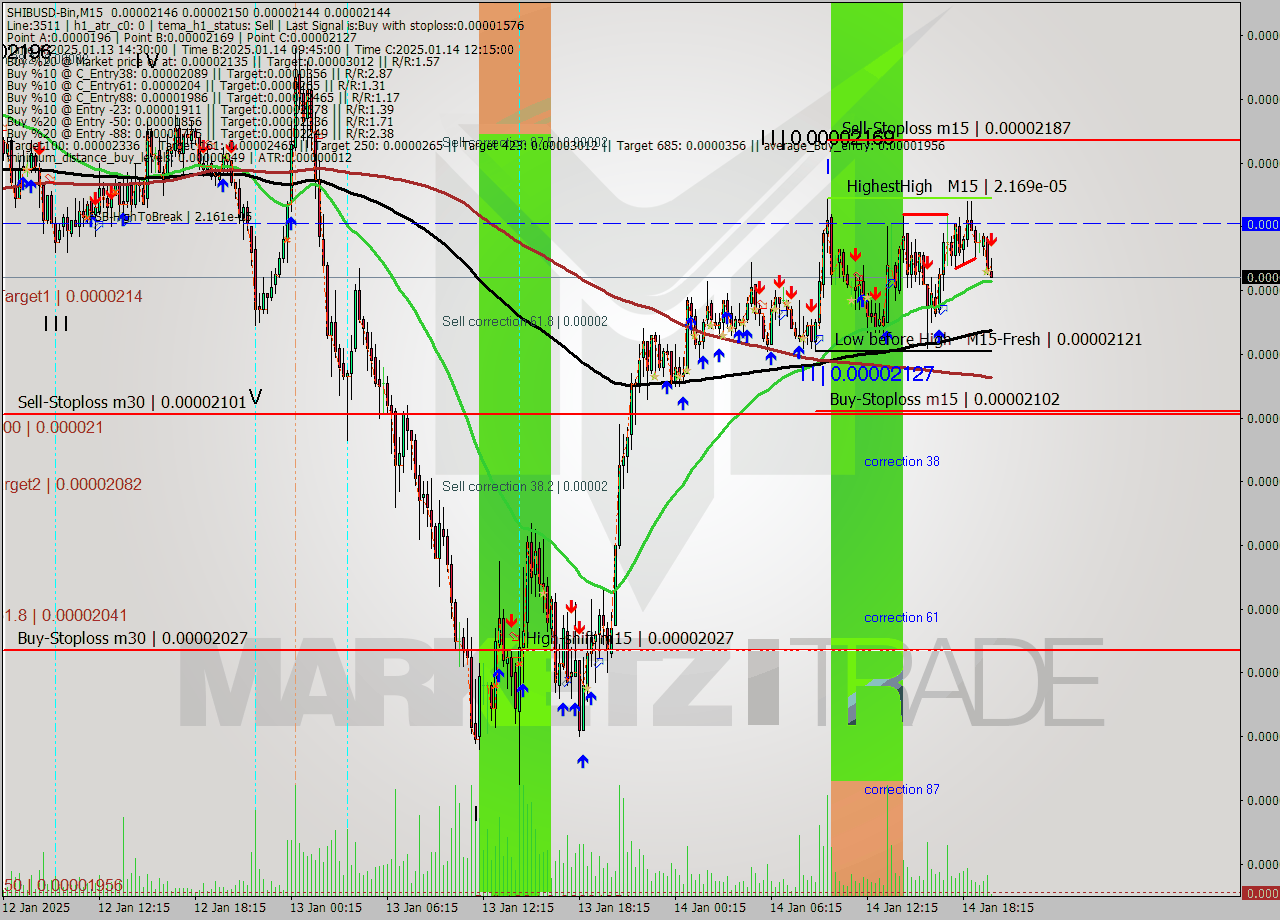Click the 'High-shift m15 | 0.00002027' label
This screenshot has width=1280, height=920.
click(629, 638)
